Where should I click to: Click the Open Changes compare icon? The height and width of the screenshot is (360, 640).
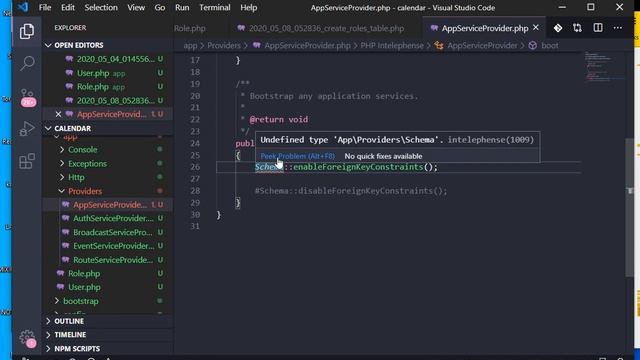point(577,28)
